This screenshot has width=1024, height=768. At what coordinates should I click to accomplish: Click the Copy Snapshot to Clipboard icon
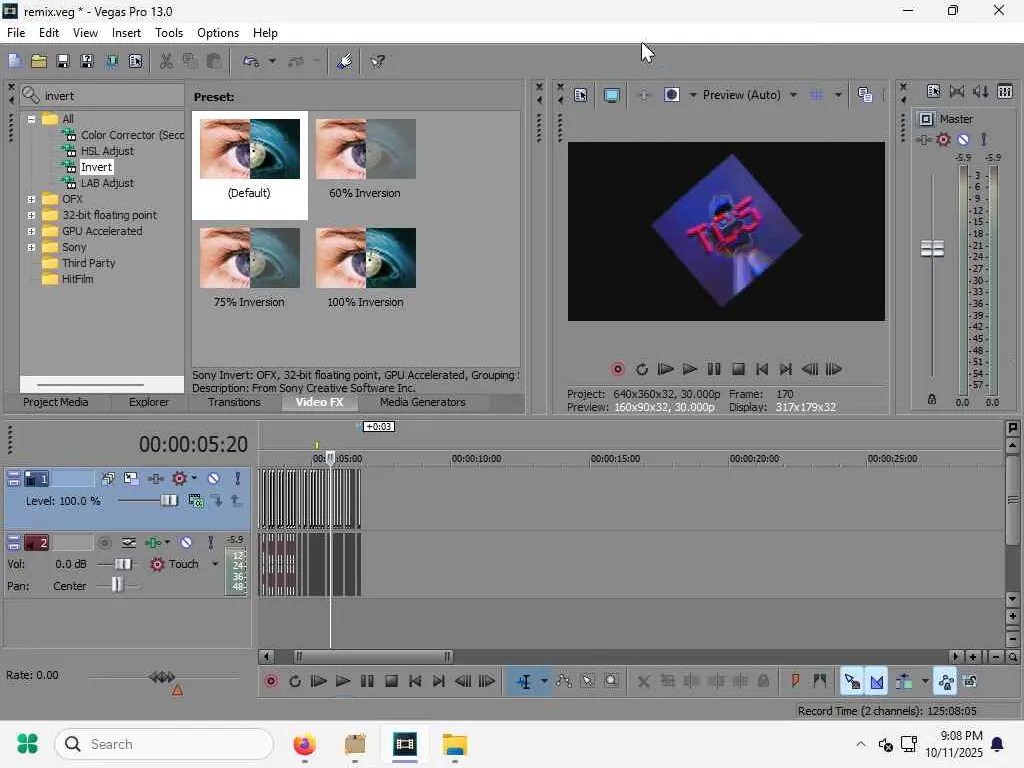[x=865, y=95]
